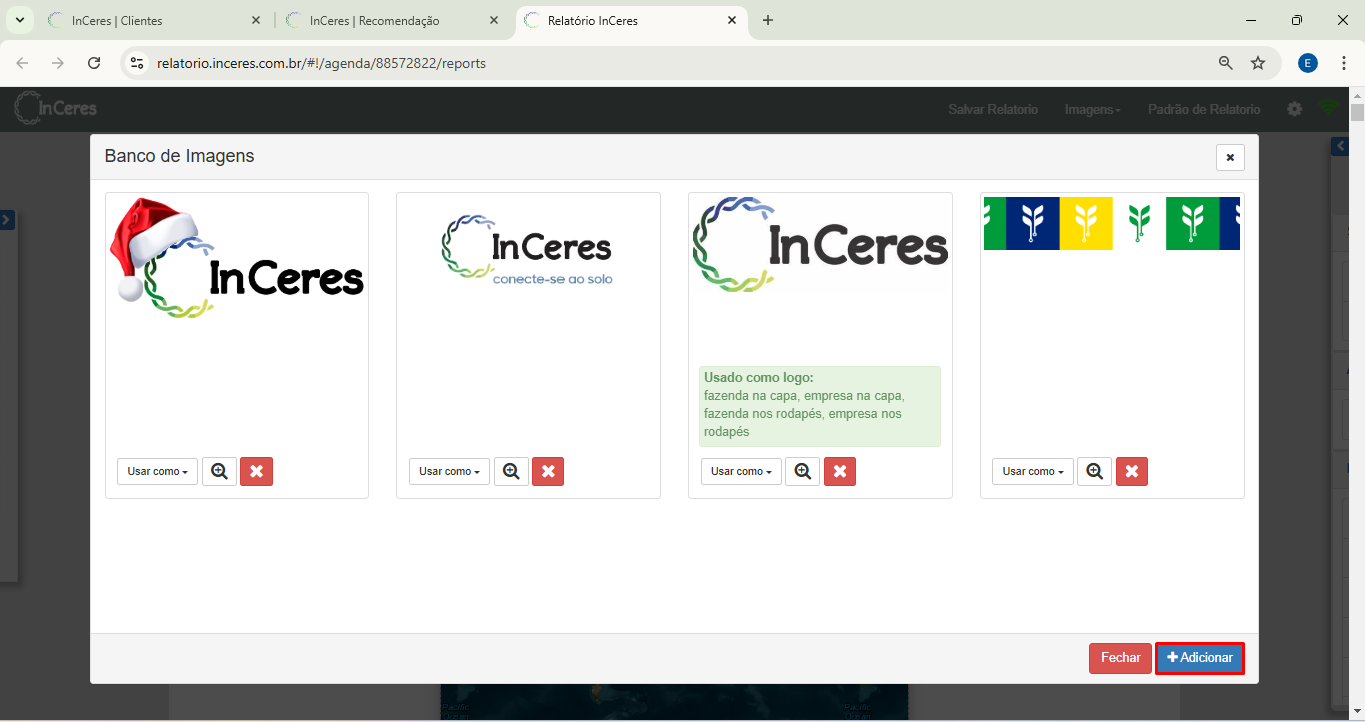Collapse the right side panel arrow

tap(1340, 146)
